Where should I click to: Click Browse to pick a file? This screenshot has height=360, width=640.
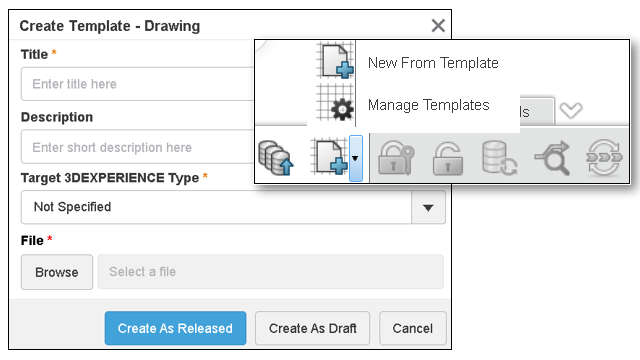click(x=57, y=272)
